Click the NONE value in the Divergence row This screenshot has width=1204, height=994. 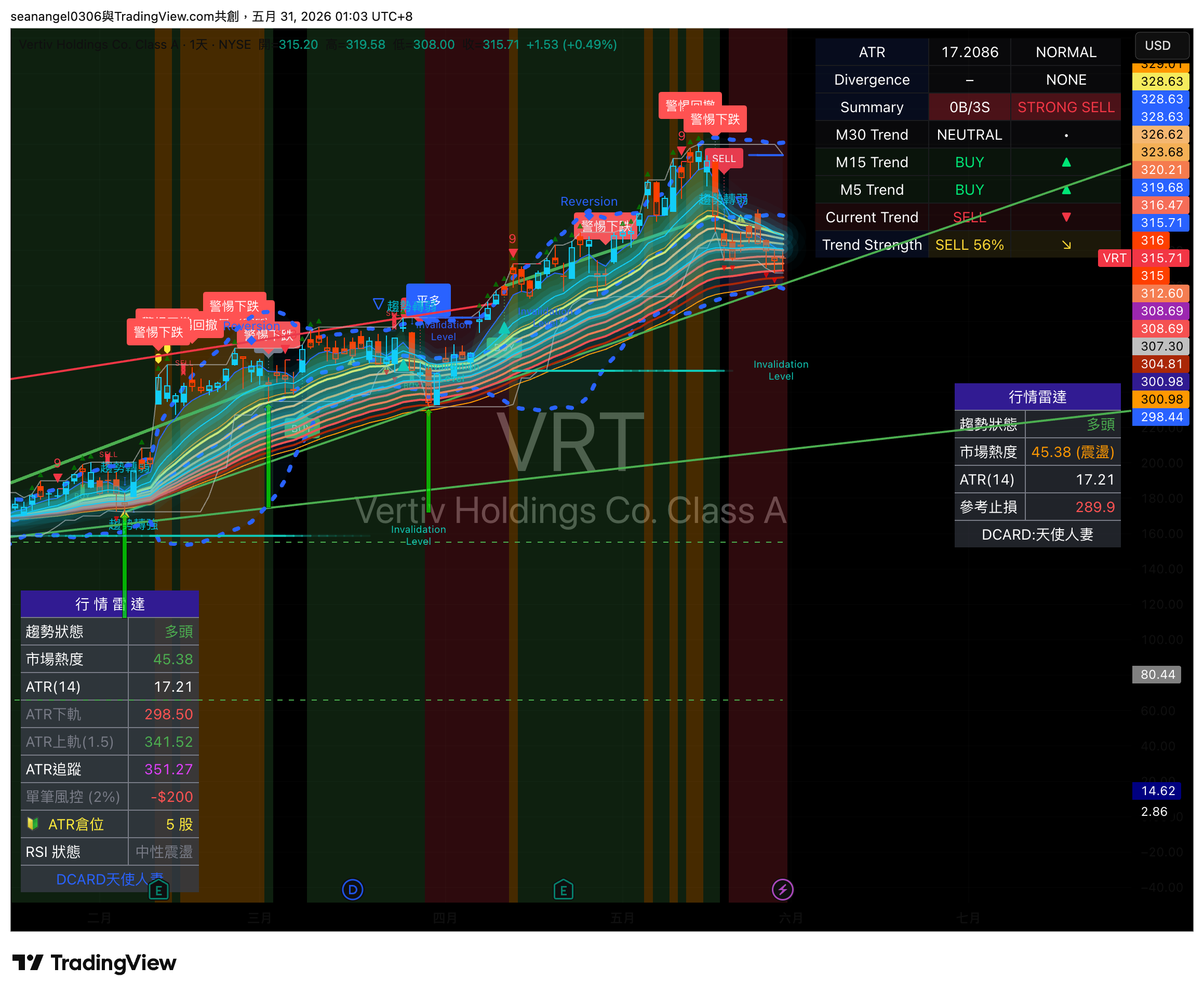(1065, 79)
